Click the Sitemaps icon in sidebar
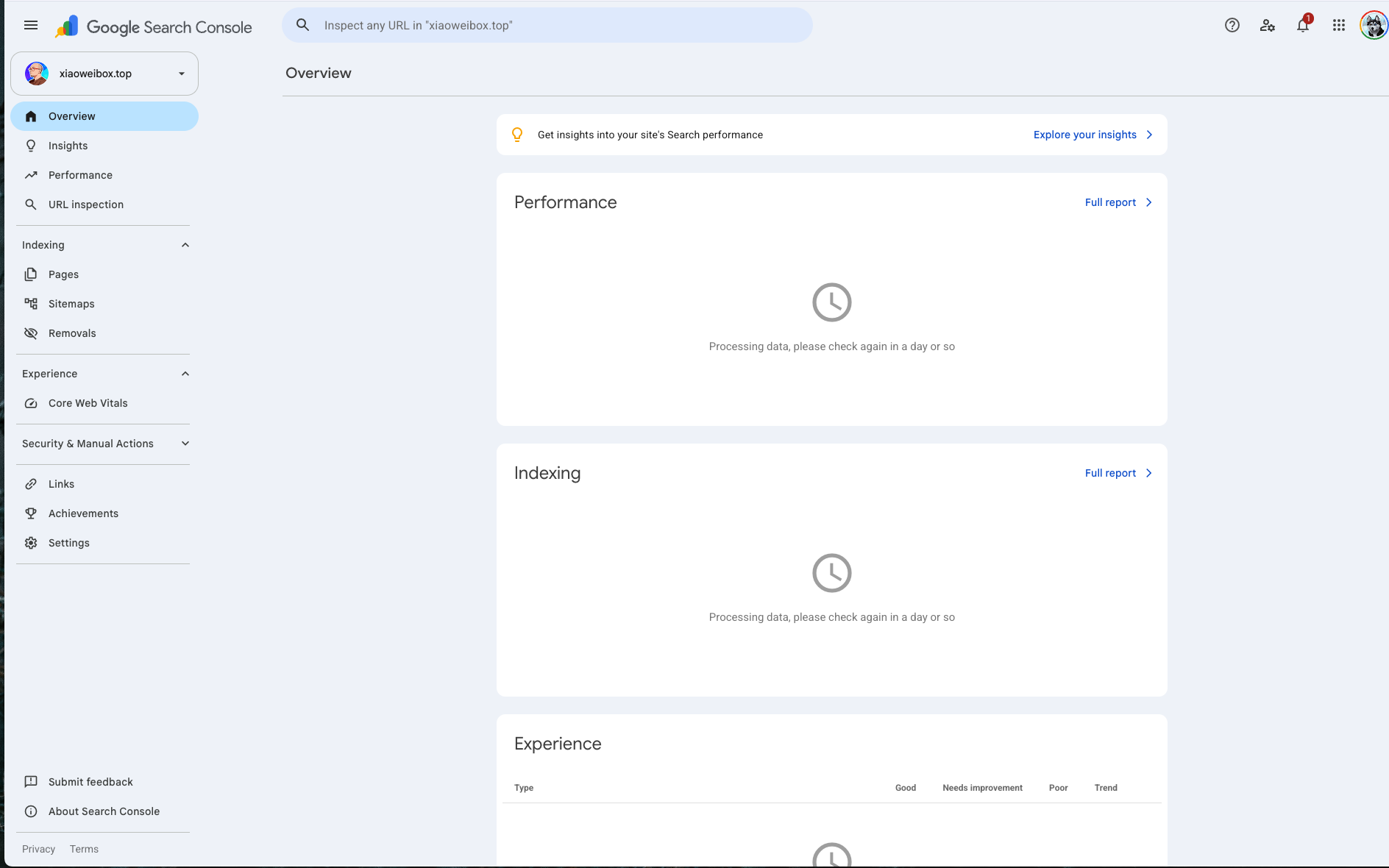The width and height of the screenshot is (1389, 868). (x=31, y=304)
